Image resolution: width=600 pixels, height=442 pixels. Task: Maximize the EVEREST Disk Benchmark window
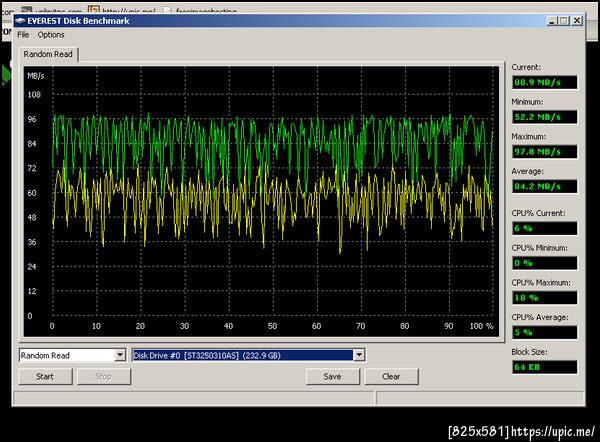click(x=564, y=21)
